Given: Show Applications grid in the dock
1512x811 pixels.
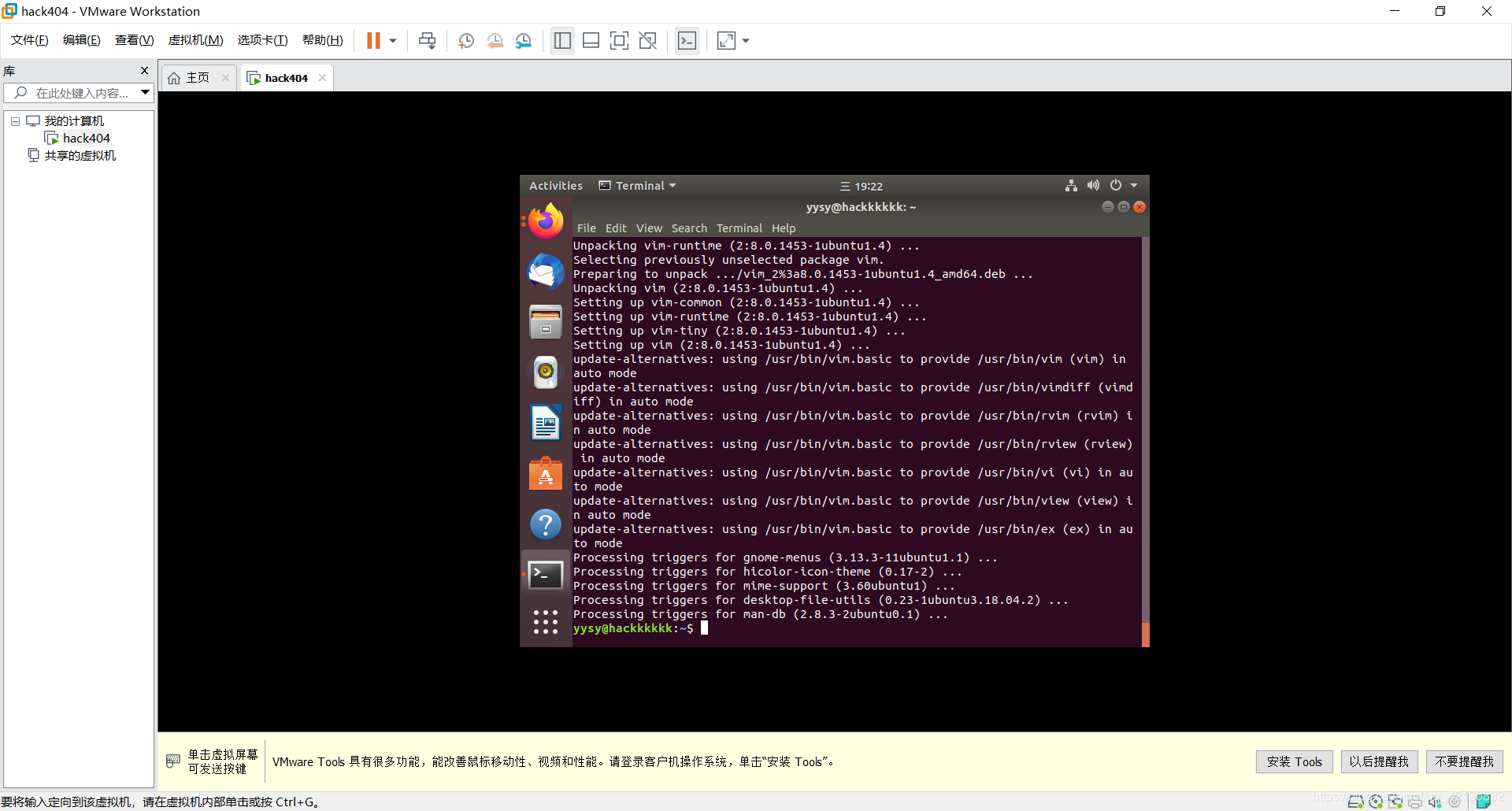Looking at the screenshot, I should tap(546, 622).
